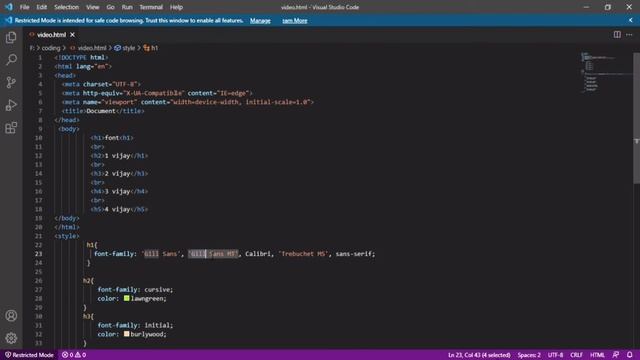Open the Terminal menu

click(x=151, y=7)
